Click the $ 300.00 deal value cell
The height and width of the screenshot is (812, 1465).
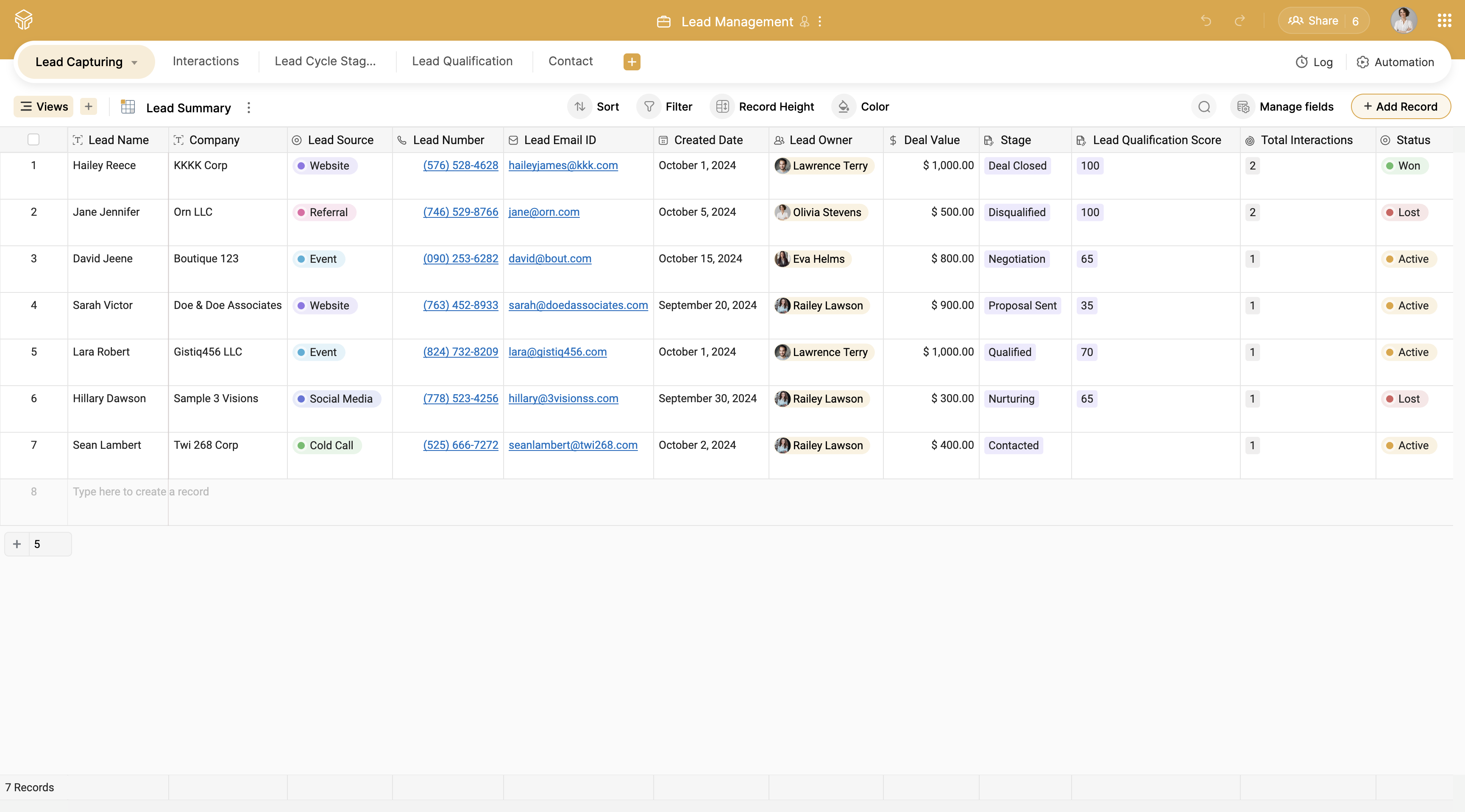(x=932, y=409)
